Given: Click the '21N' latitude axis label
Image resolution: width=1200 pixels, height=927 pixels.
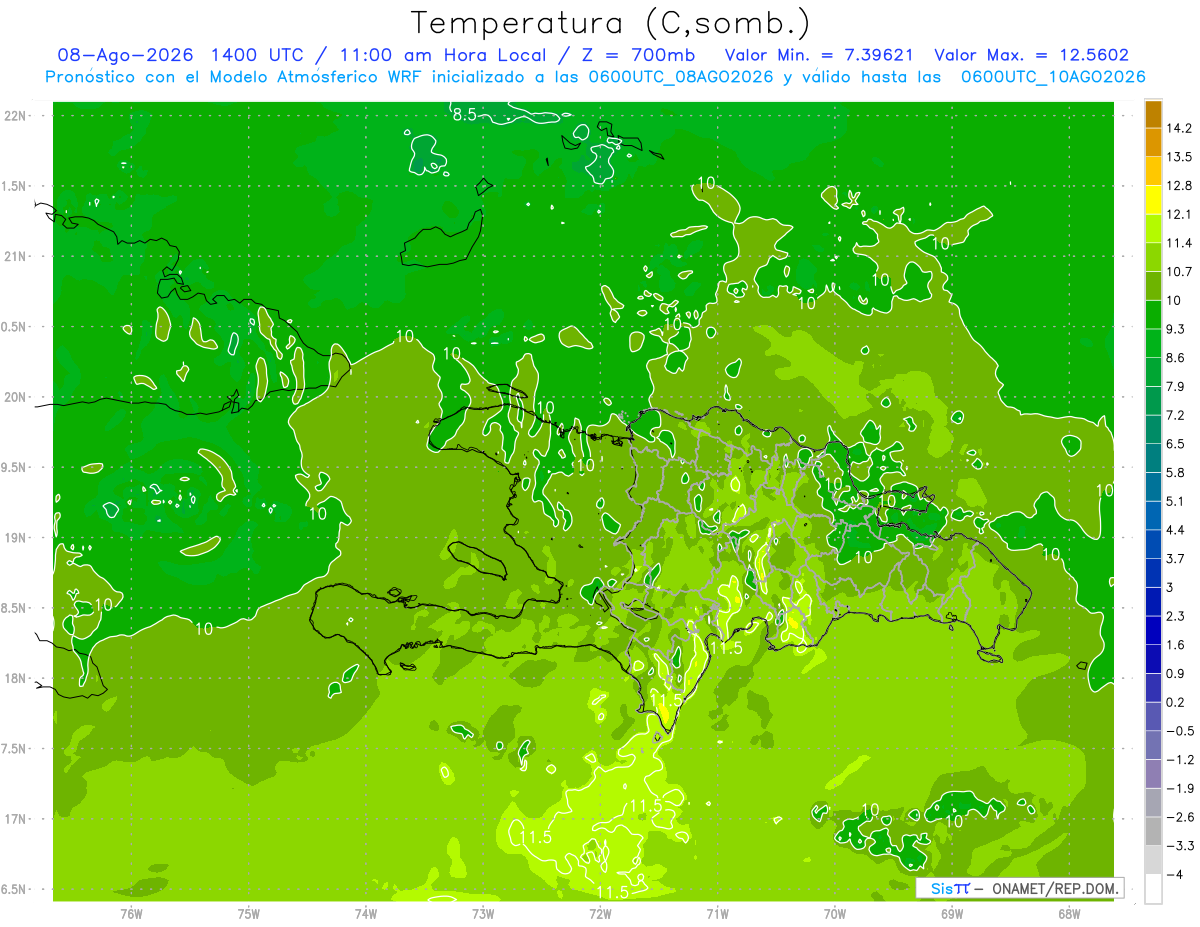Looking at the screenshot, I should [x=16, y=256].
